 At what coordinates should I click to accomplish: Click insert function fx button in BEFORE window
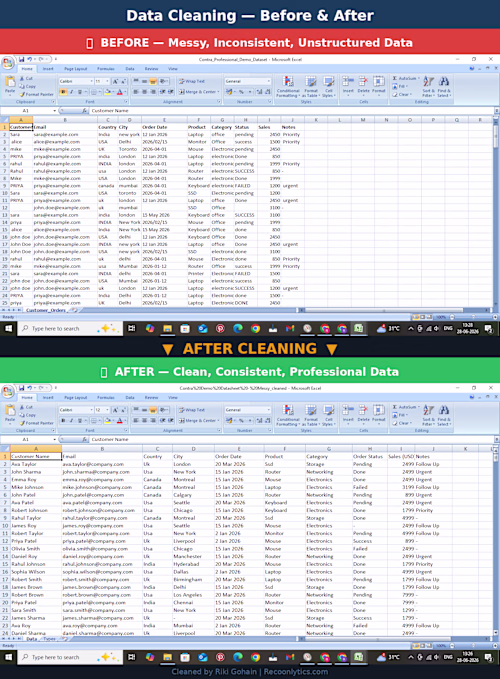[x=84, y=111]
